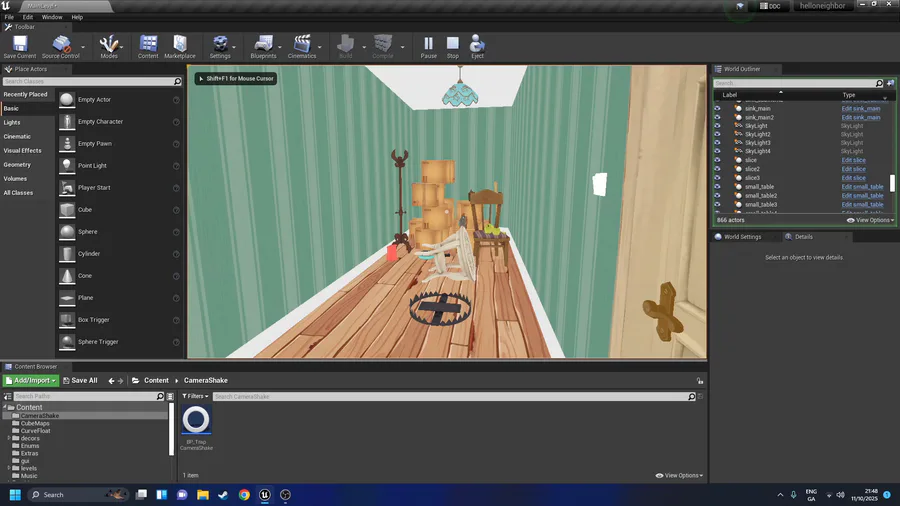
Task: Click the Cinematics toolbar icon
Action: click(302, 47)
